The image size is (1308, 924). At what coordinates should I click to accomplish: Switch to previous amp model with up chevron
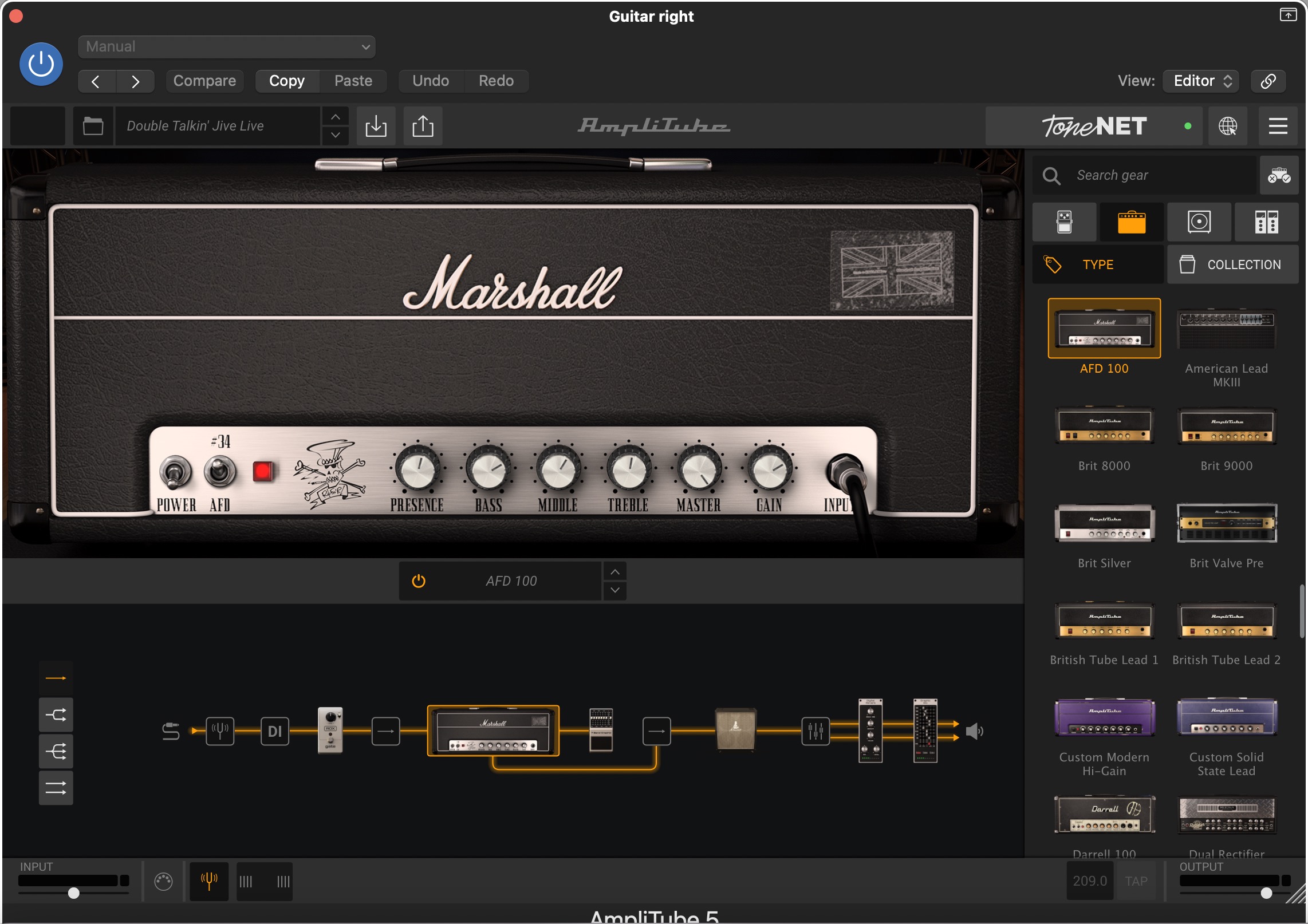(614, 572)
